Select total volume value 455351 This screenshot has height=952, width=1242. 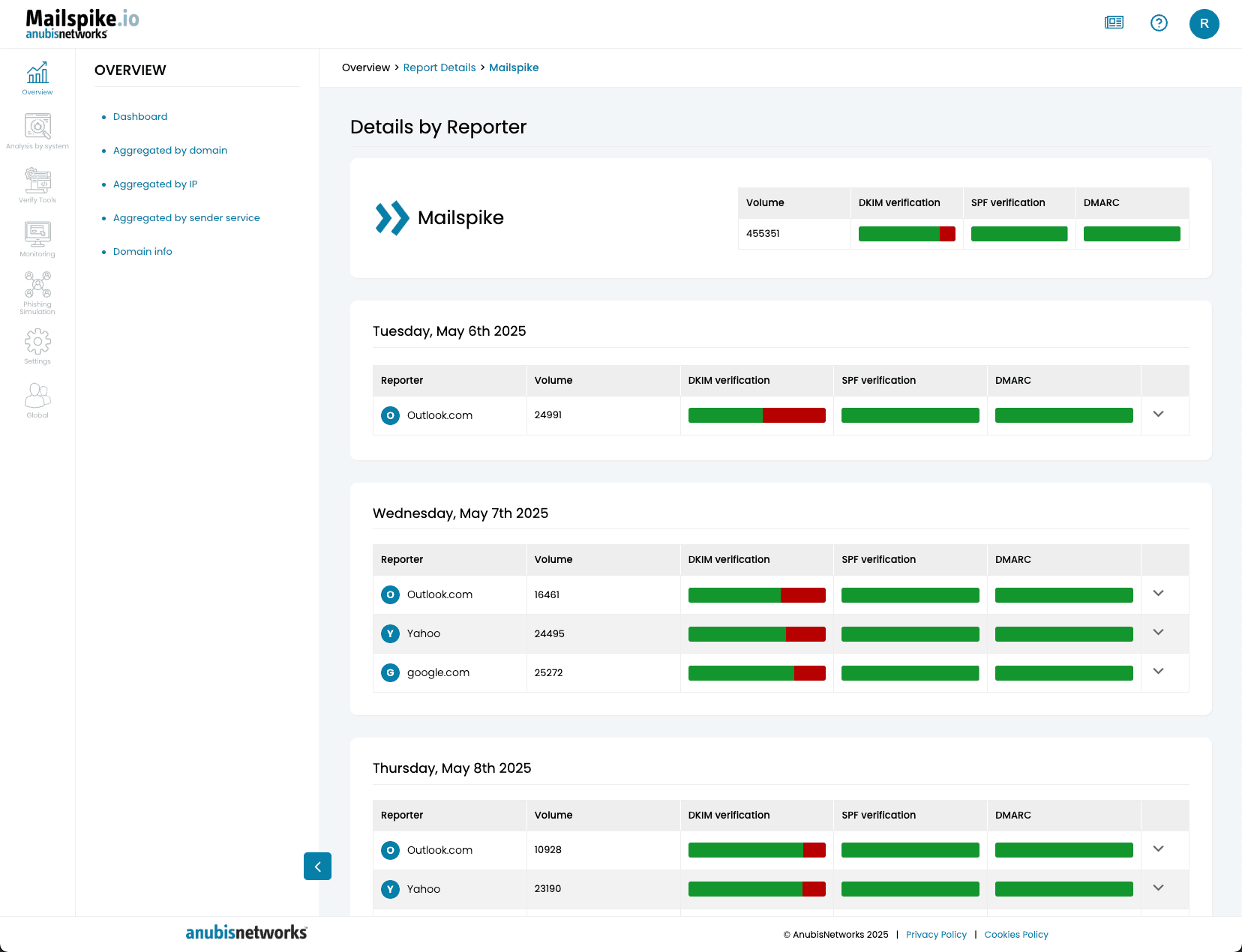coord(763,234)
